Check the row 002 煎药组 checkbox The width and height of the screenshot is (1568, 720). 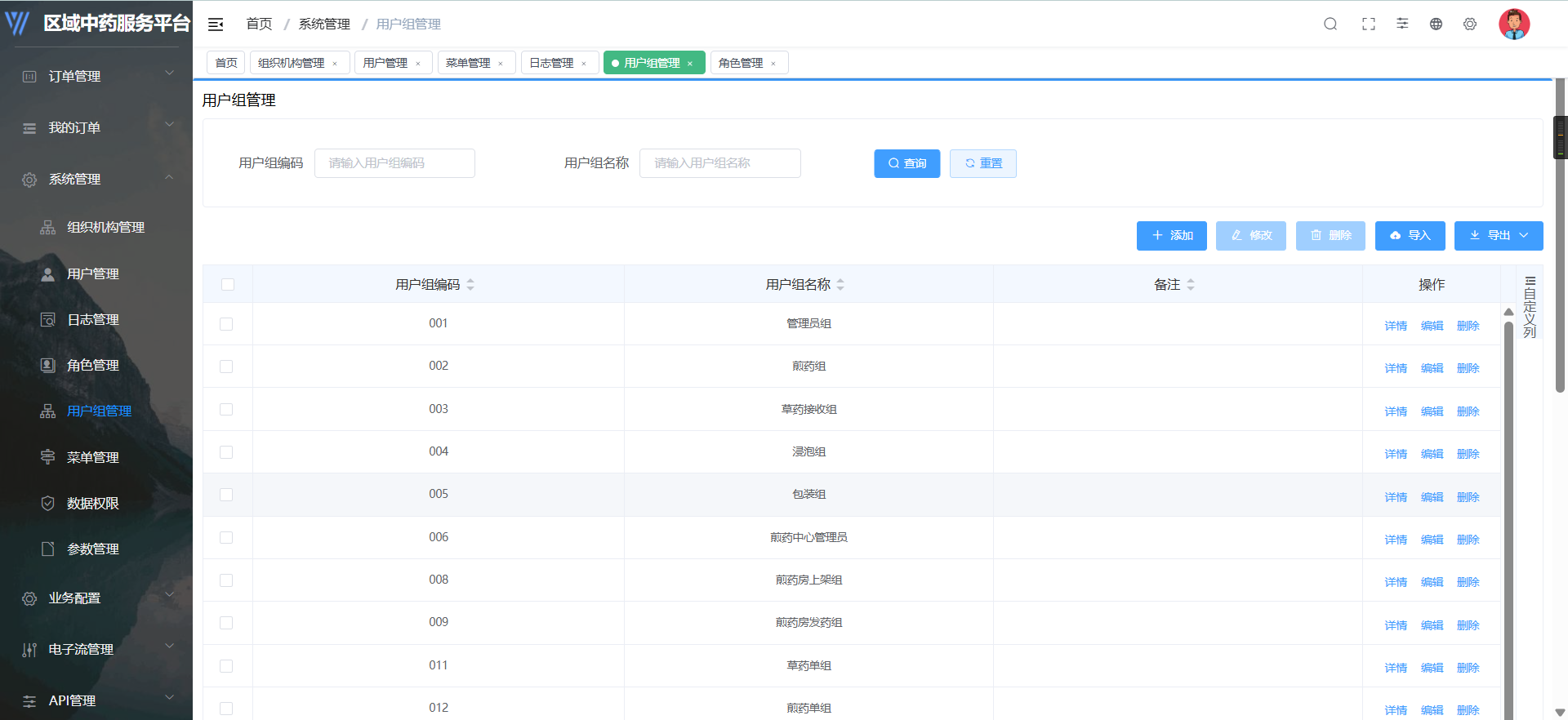tap(226, 367)
